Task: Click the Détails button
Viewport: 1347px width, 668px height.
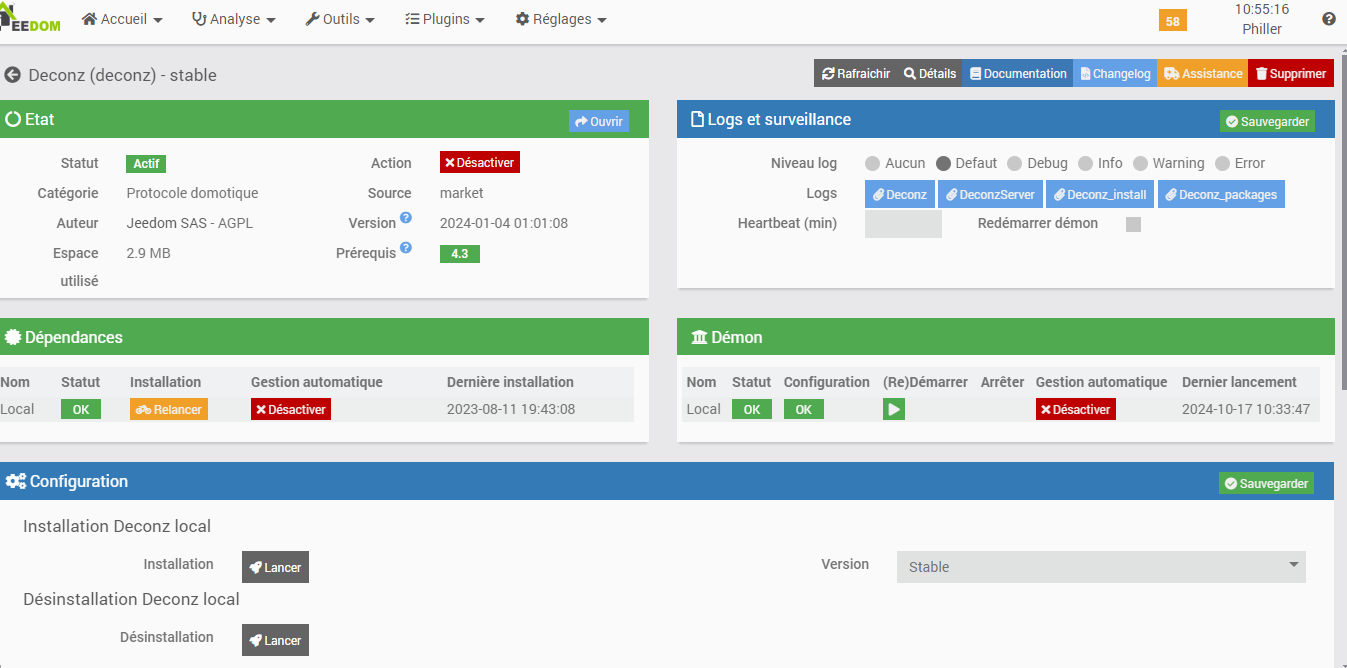Action: (x=929, y=73)
